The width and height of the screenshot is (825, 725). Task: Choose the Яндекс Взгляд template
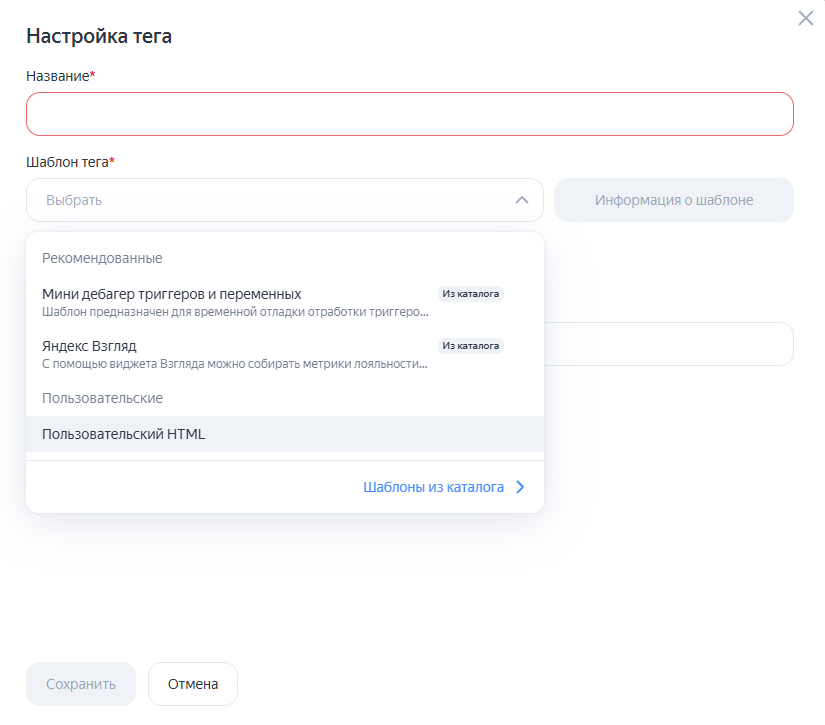coord(90,346)
